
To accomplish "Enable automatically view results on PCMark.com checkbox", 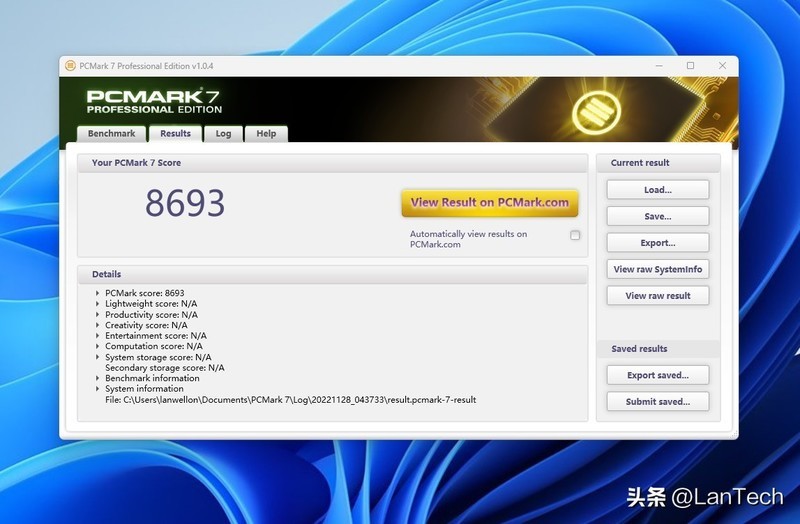I will click(575, 235).
